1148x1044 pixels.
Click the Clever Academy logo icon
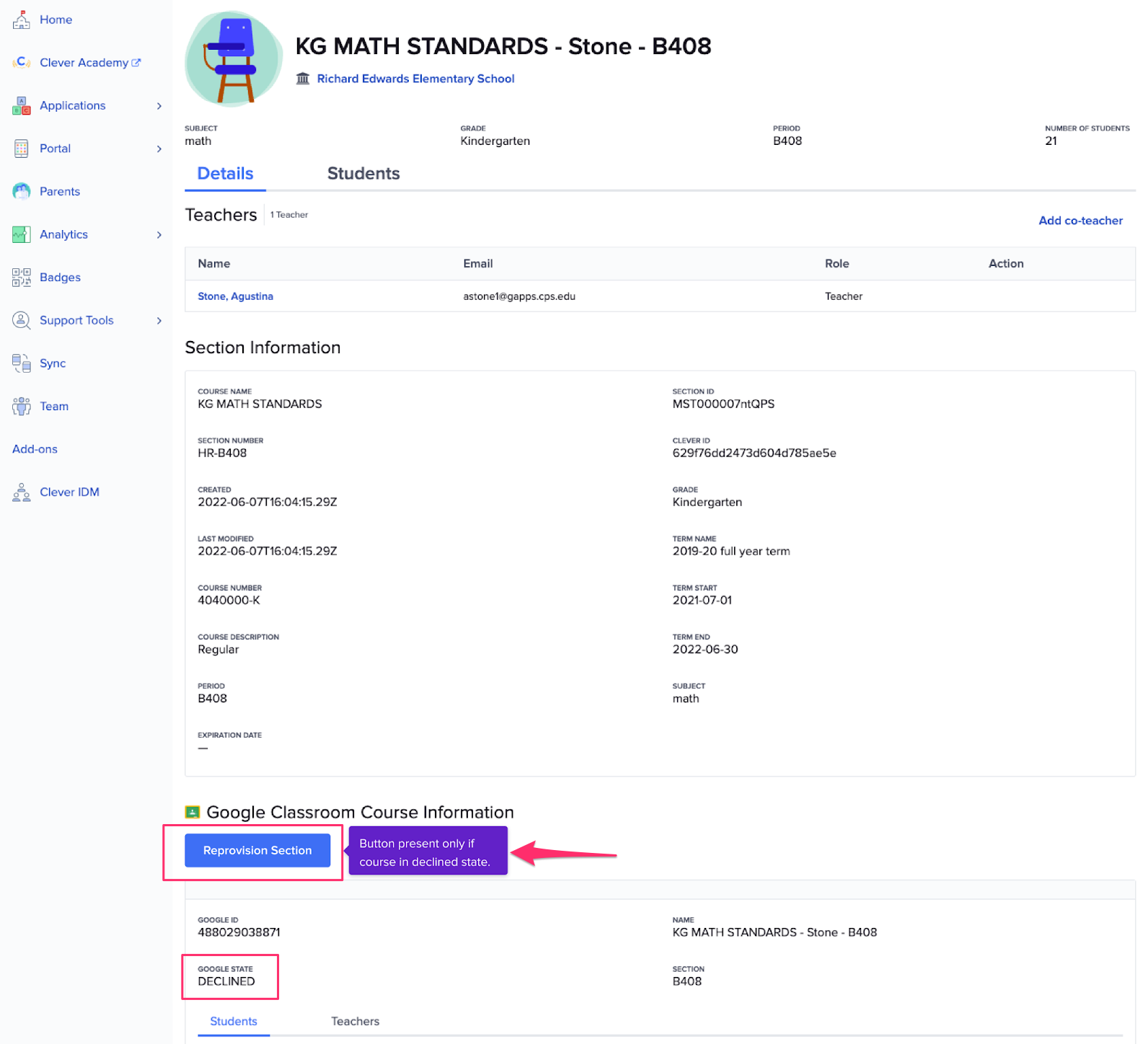coord(22,63)
